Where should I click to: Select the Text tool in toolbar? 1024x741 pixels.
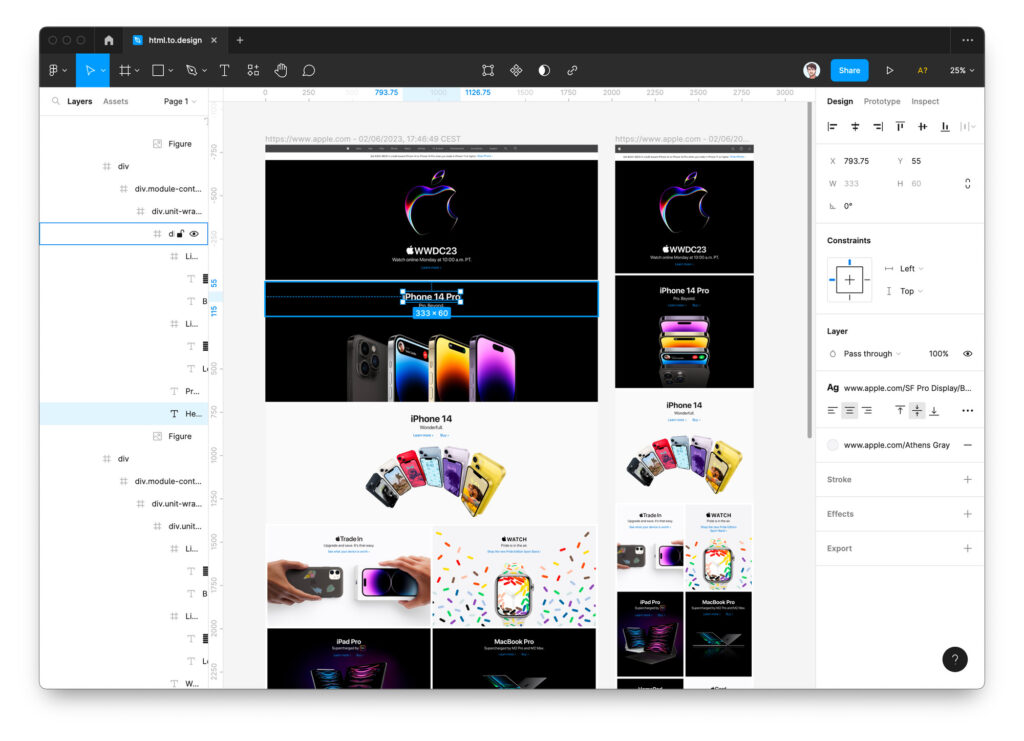224,70
